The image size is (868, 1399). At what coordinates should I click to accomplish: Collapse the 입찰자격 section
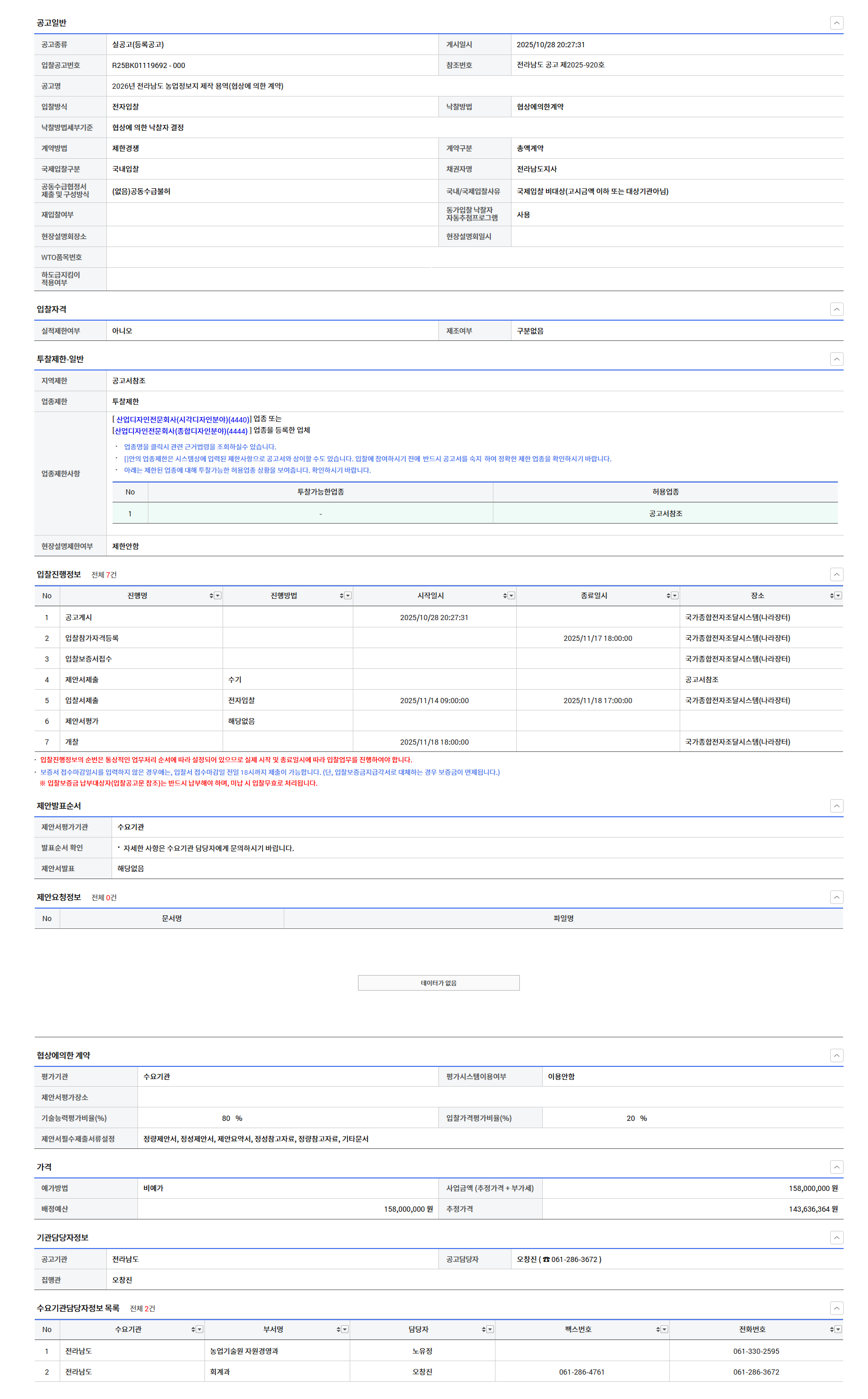[x=836, y=309]
